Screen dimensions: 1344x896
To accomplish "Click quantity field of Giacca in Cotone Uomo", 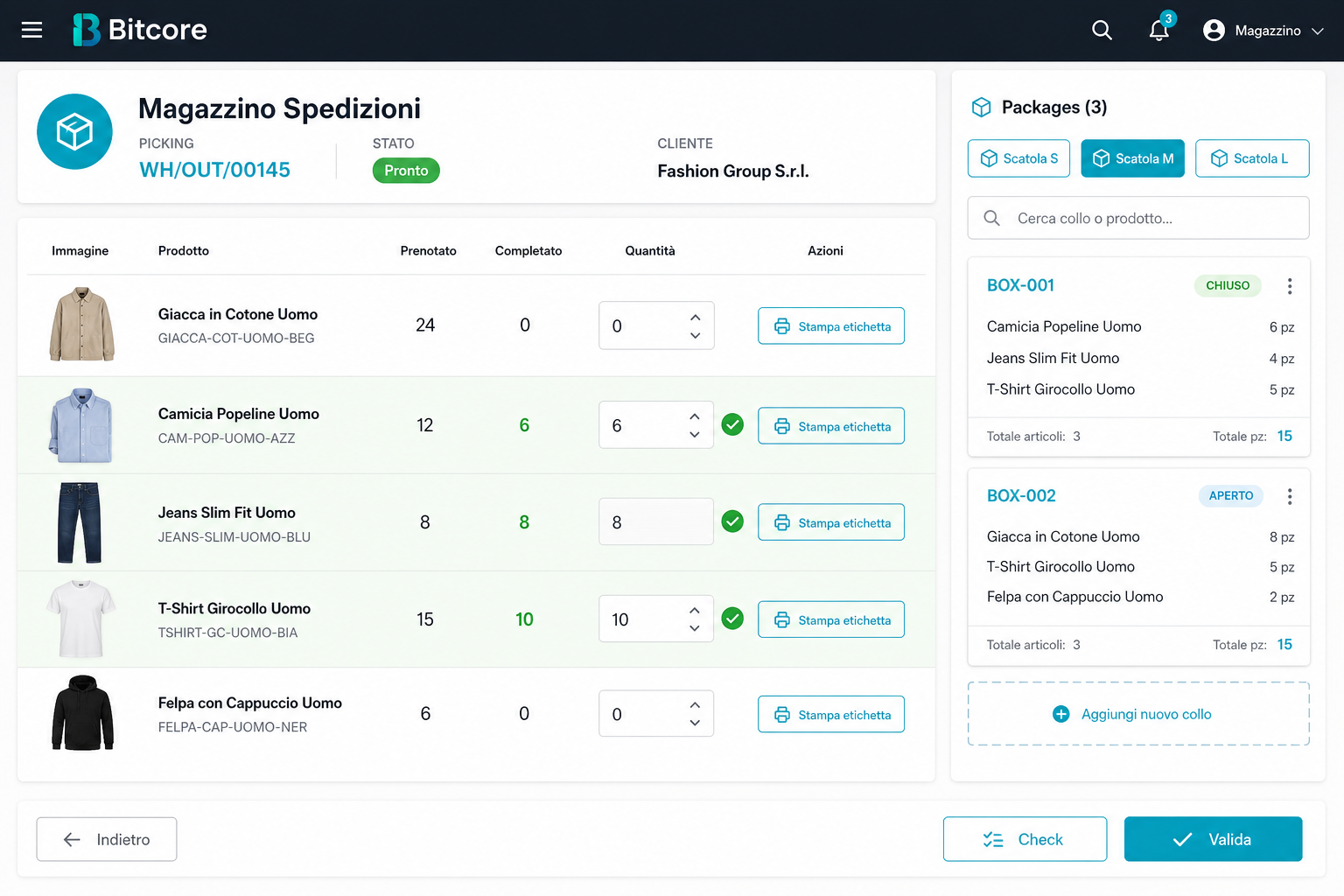I will pos(656,325).
